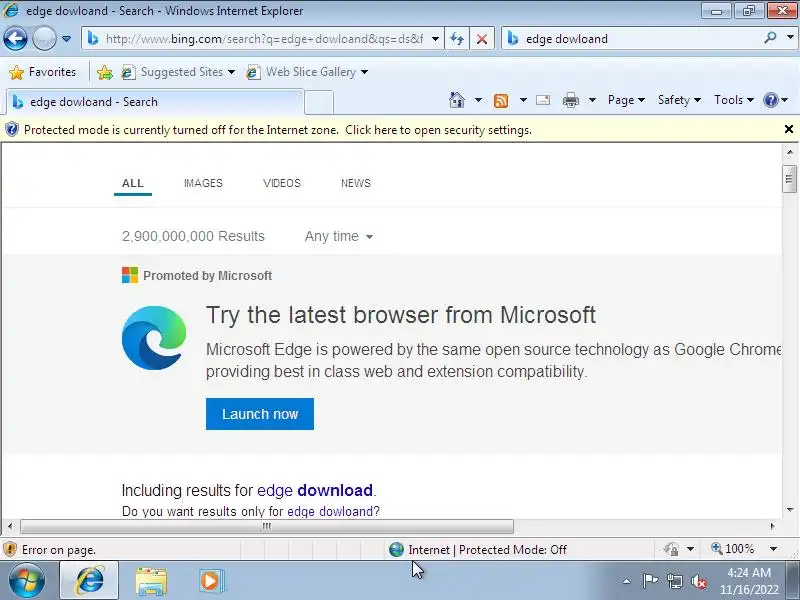
Task: Expand the Print dropdown arrow
Action: click(x=592, y=100)
